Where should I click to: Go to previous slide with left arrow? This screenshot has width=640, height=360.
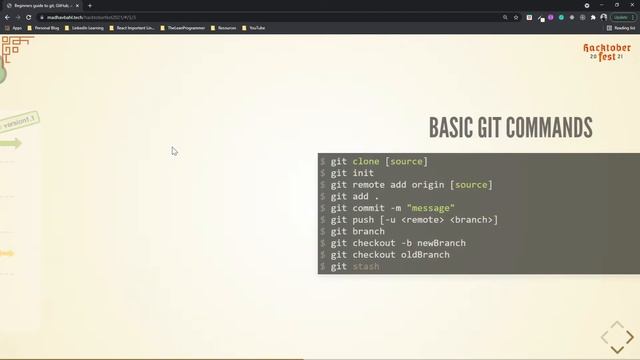(604, 337)
